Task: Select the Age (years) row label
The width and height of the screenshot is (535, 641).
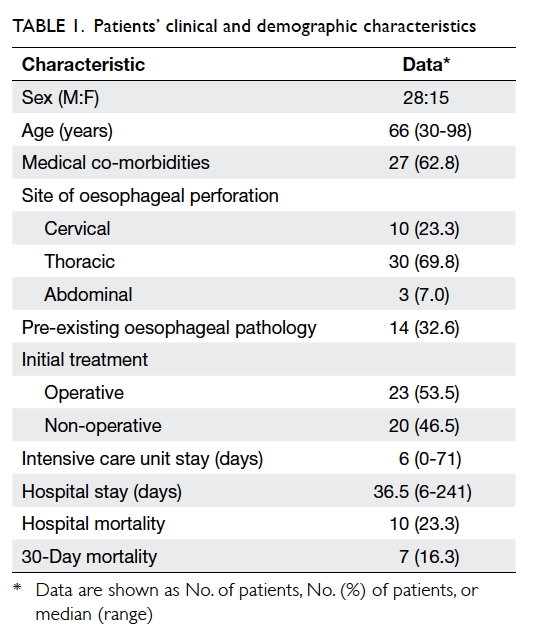Action: [x=67, y=131]
